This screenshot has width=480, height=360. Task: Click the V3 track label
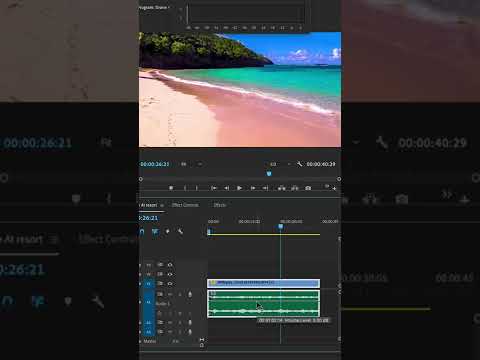(149, 265)
